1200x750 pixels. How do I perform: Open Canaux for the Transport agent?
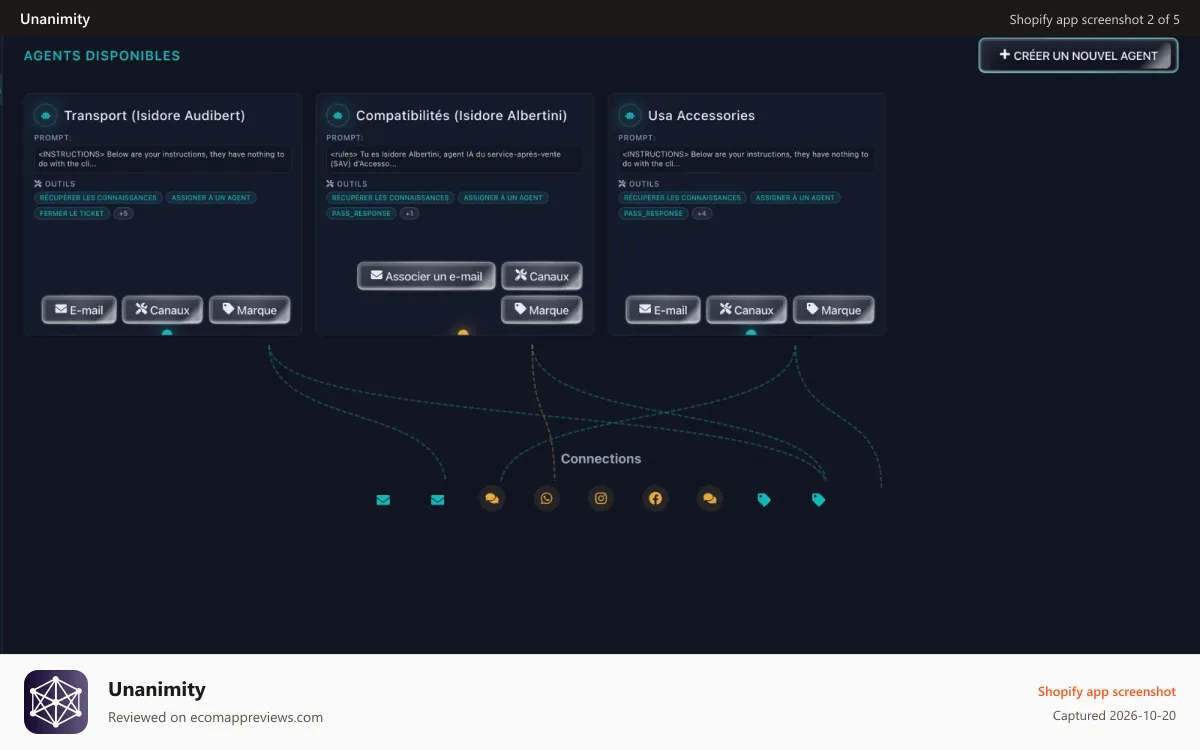163,310
